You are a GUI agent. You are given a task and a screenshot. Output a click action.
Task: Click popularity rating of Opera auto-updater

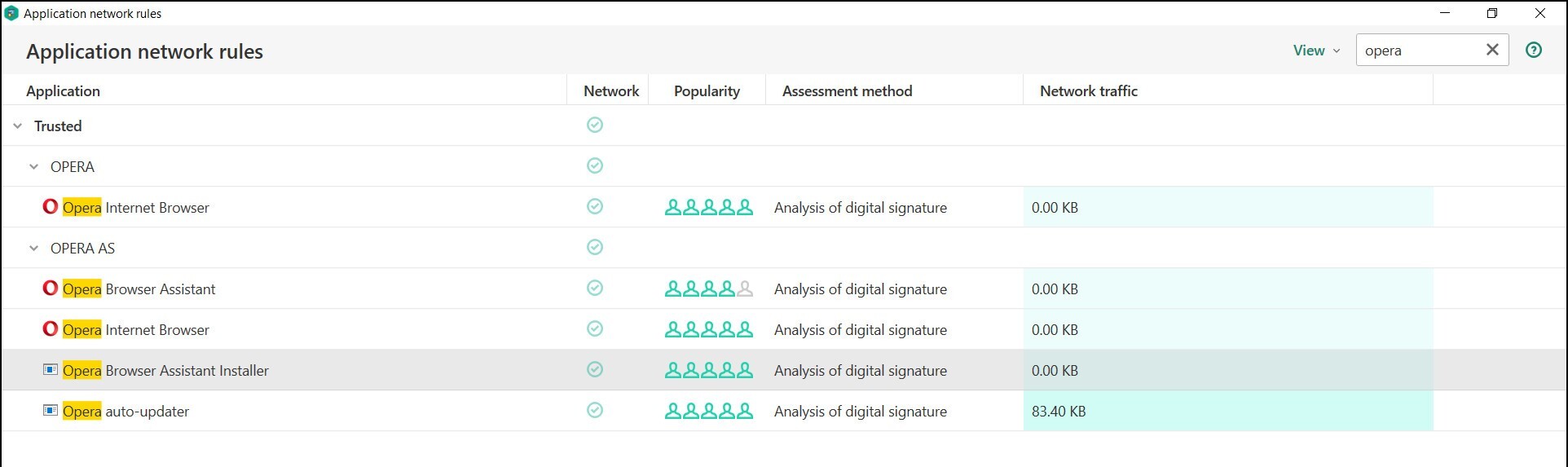tap(709, 411)
